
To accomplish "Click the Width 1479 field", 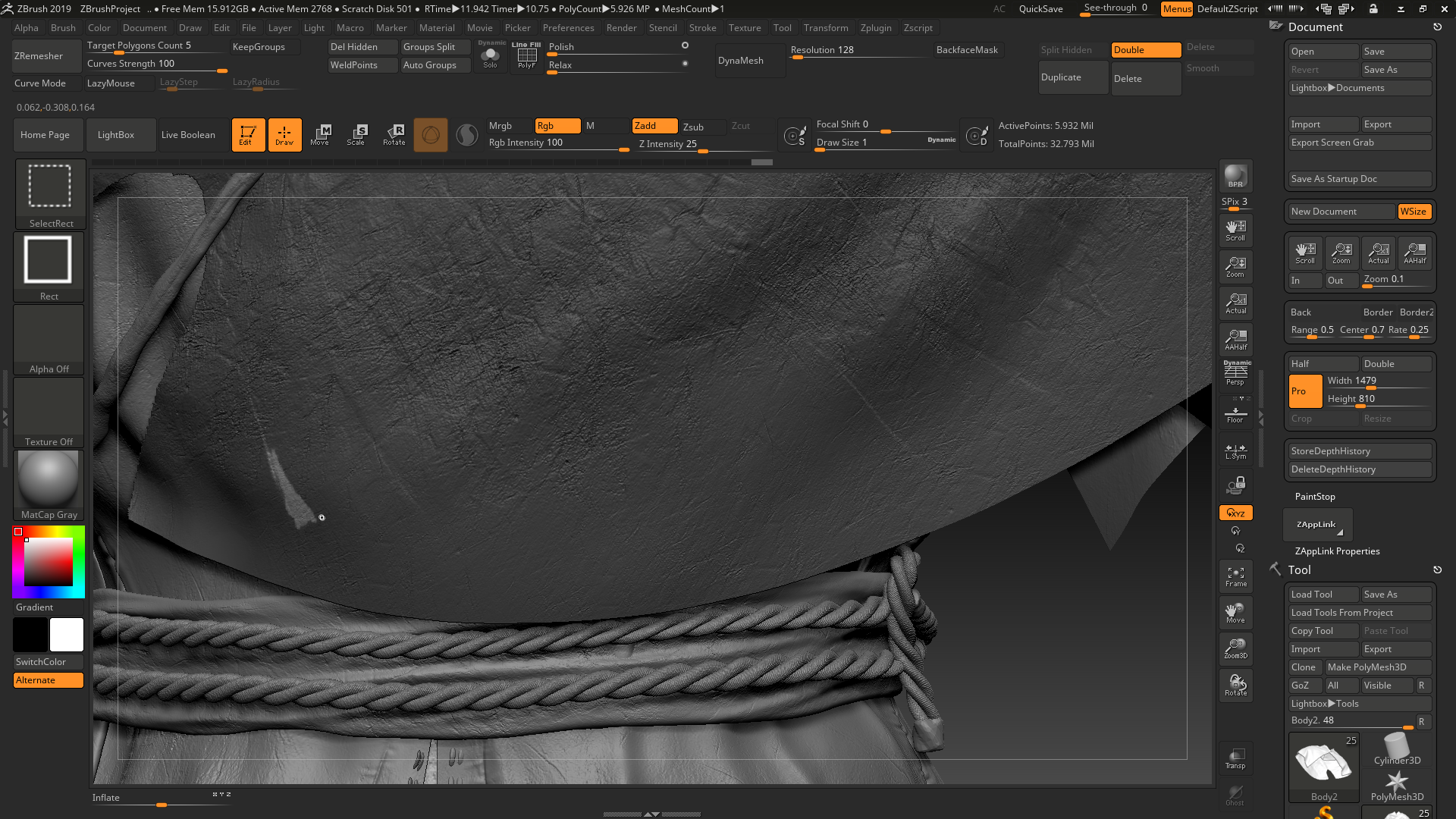I will coord(1378,381).
